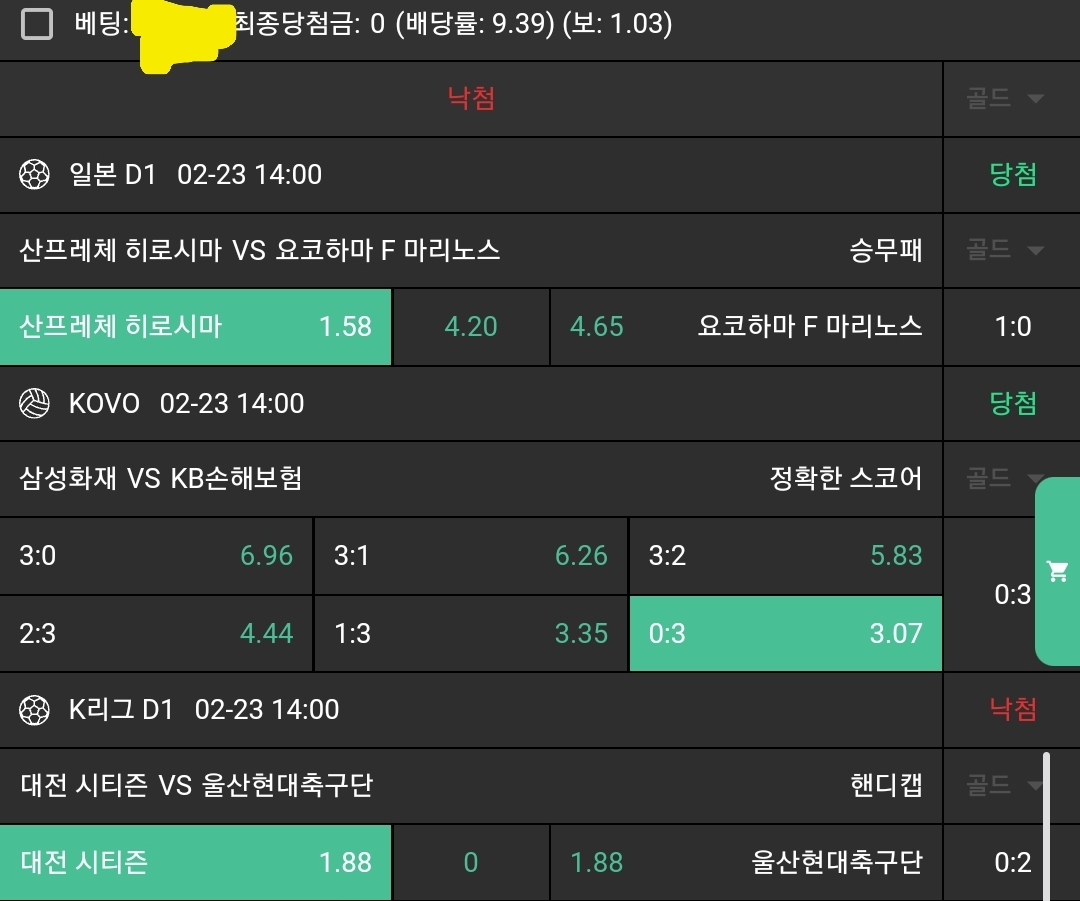The height and width of the screenshot is (901, 1080).
Task: Choose exact score 3:1 at 6.26
Action: (x=471, y=556)
